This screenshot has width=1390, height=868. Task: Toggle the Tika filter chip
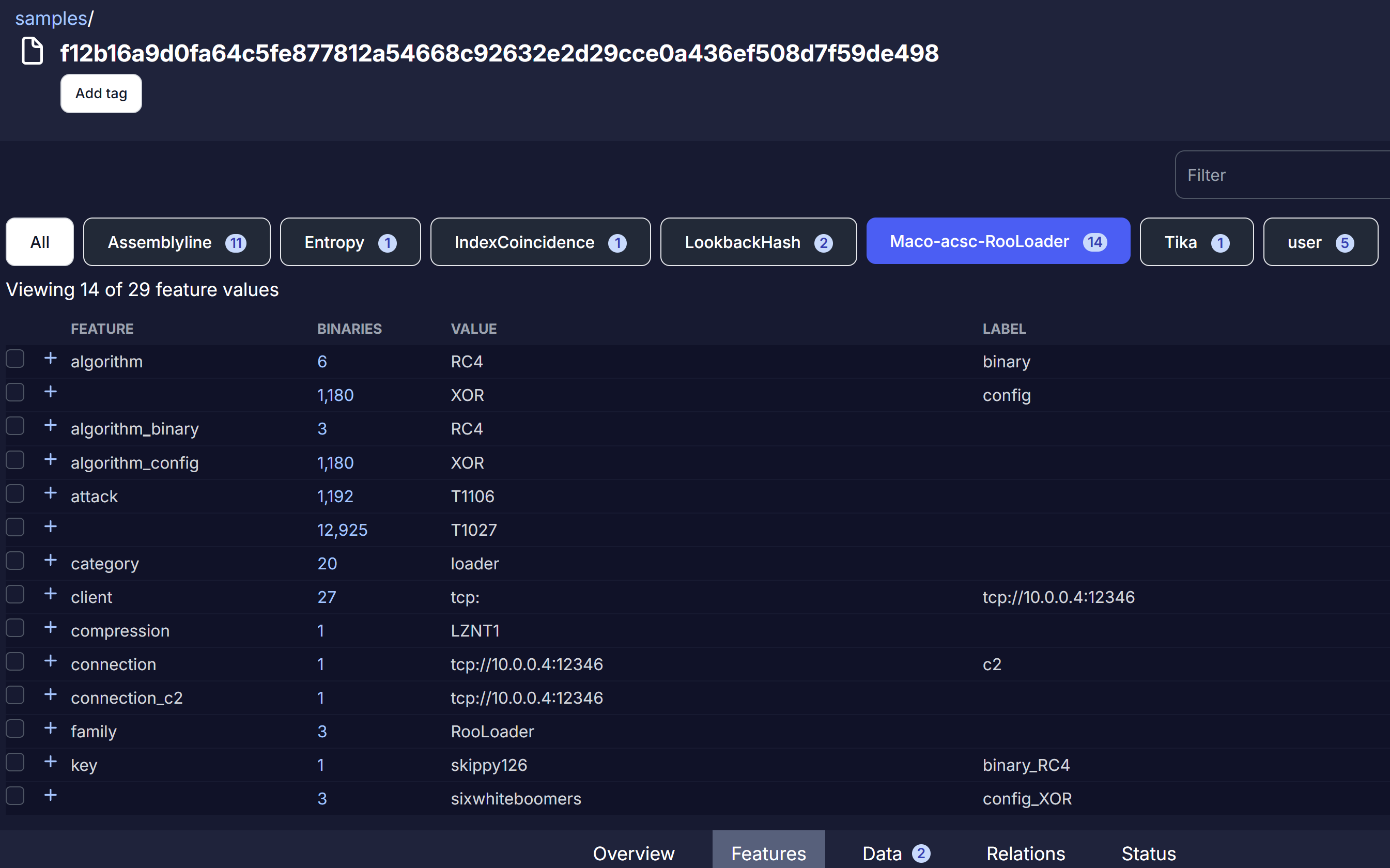(1195, 242)
